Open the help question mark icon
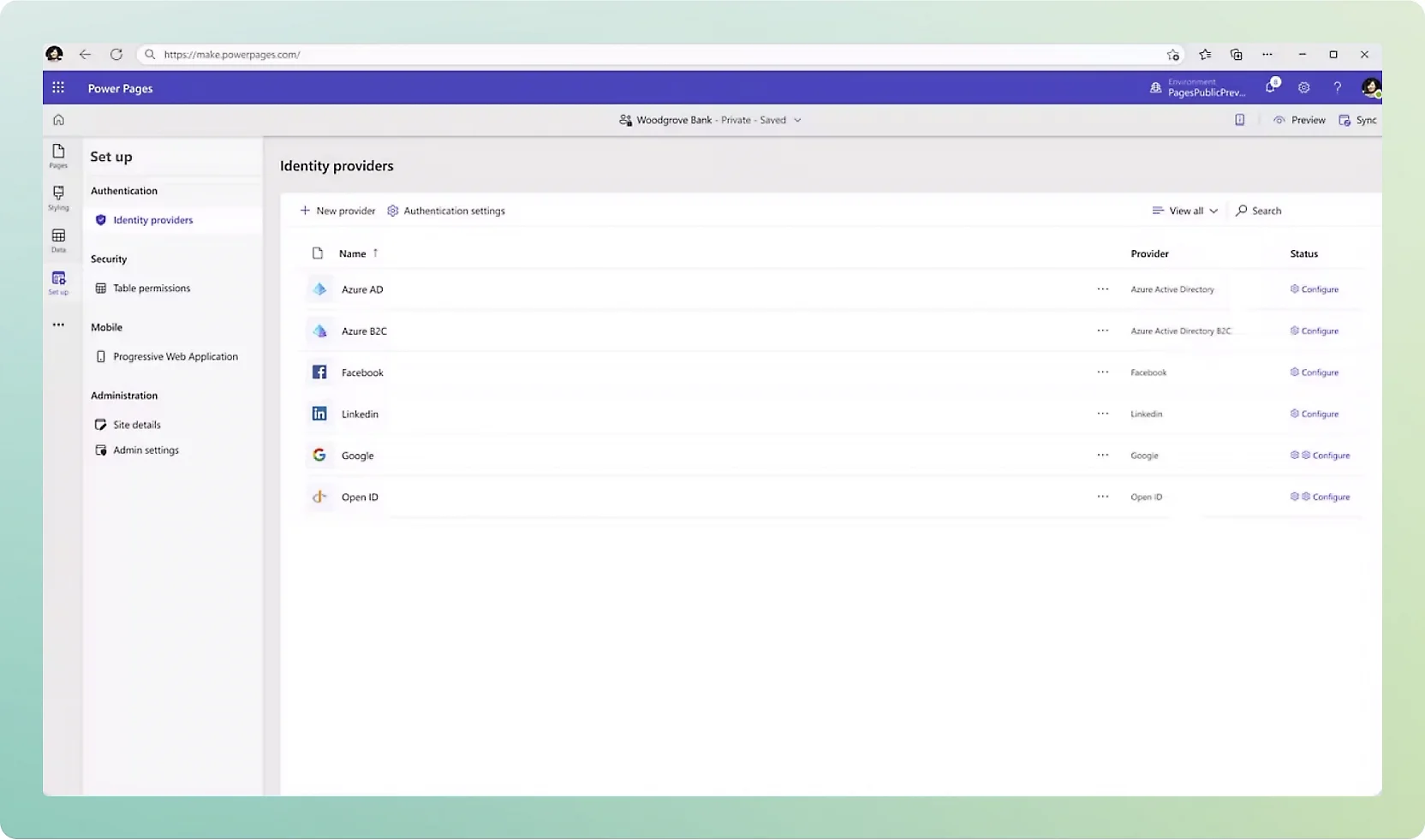Viewport: 1425px width, 840px height. coord(1337,87)
